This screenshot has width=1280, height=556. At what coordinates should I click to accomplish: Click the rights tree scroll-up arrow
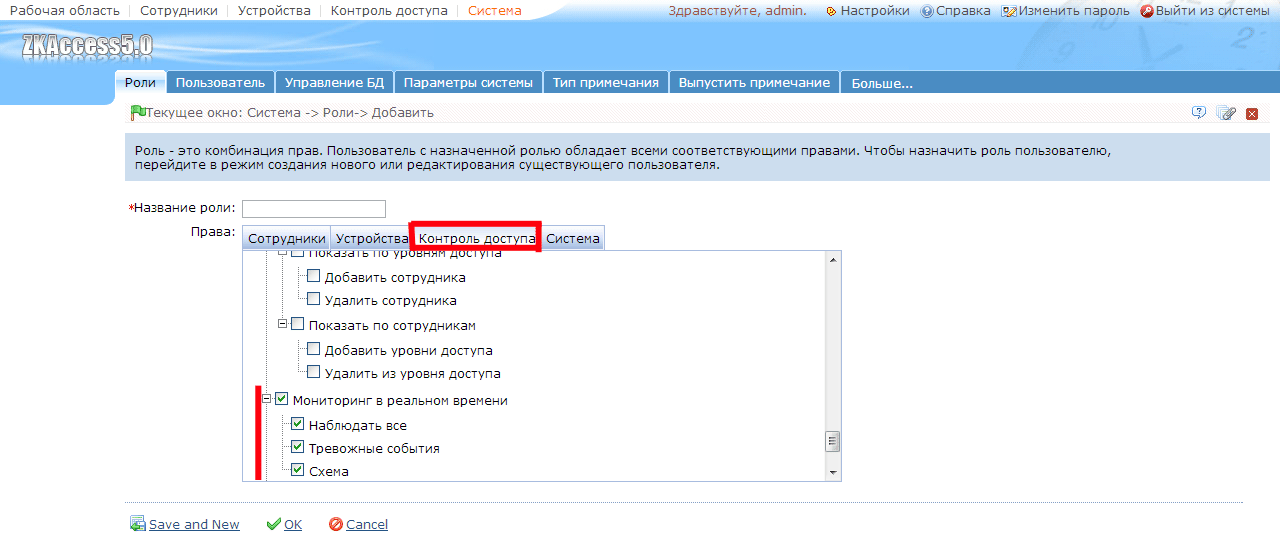coord(832,259)
